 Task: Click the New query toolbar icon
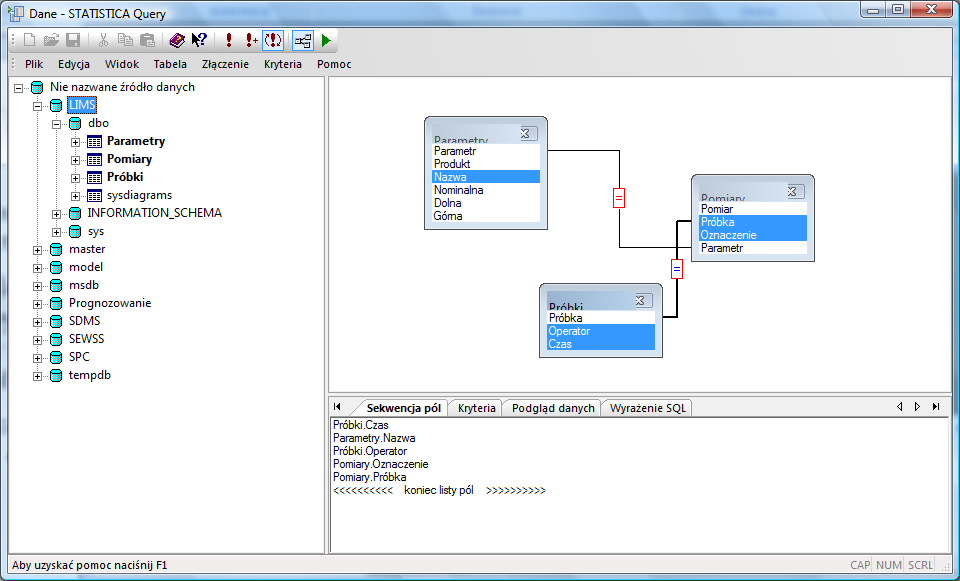point(29,40)
